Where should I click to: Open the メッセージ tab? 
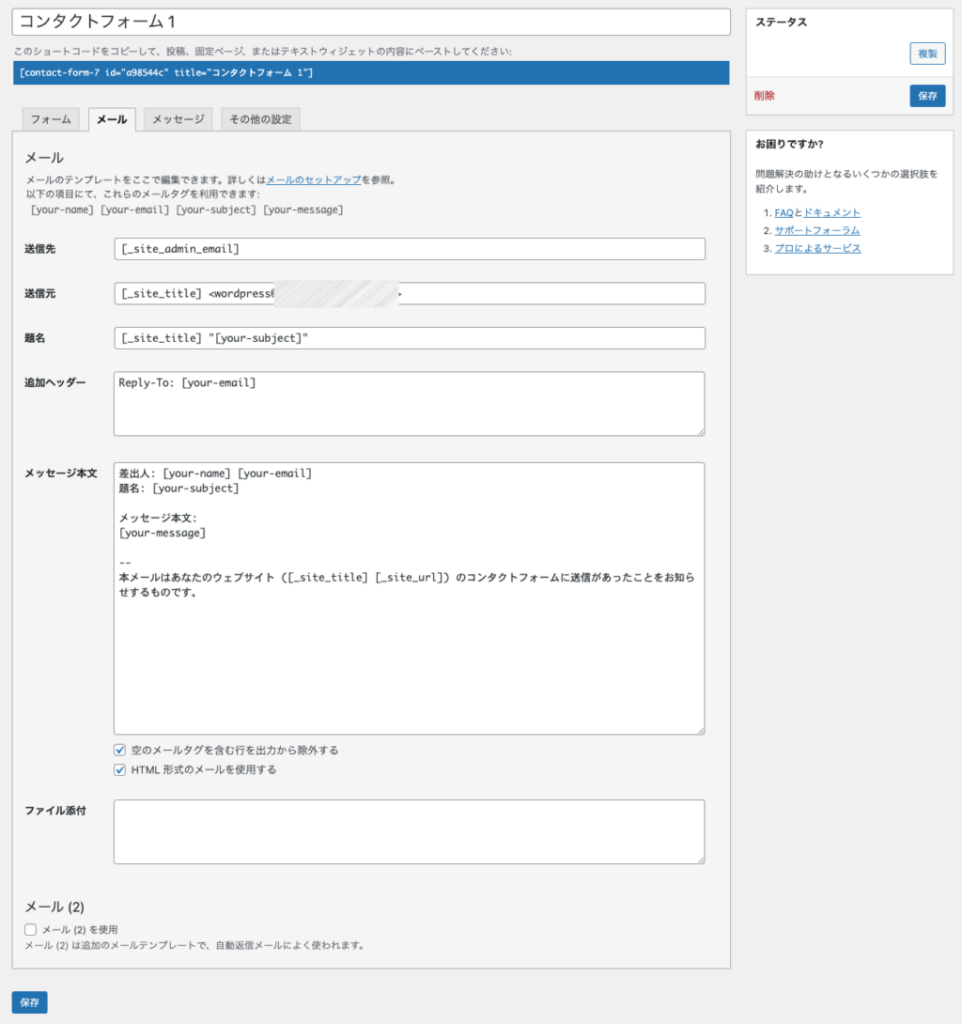177,119
